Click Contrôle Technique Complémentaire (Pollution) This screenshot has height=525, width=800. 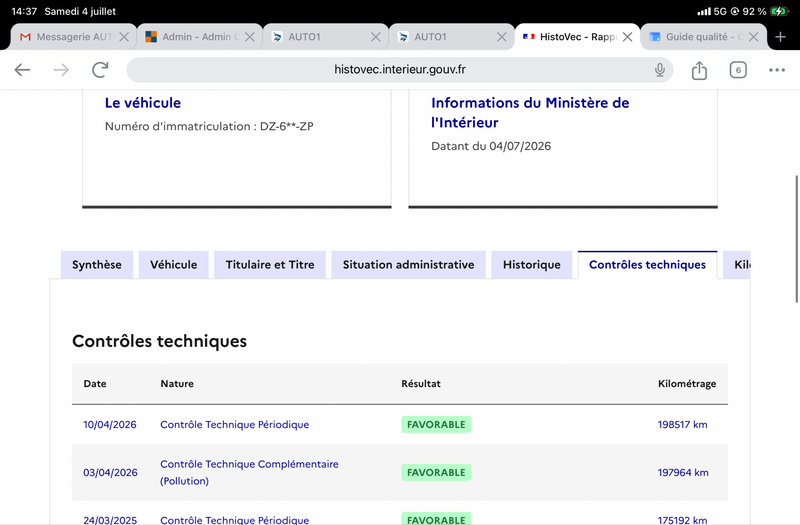point(249,472)
